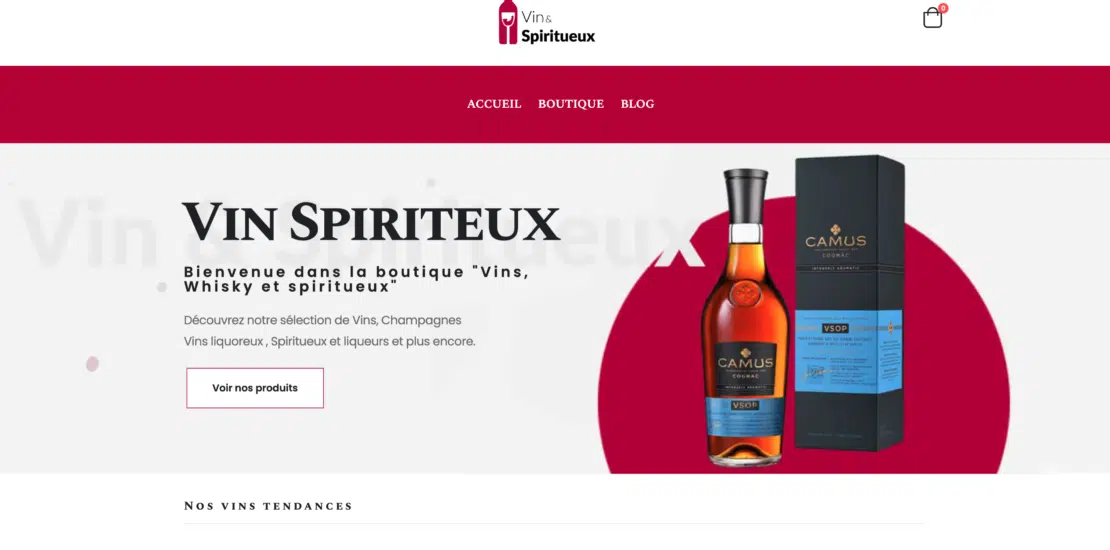
Task: Click the wine bottle logo icon
Action: point(508,22)
